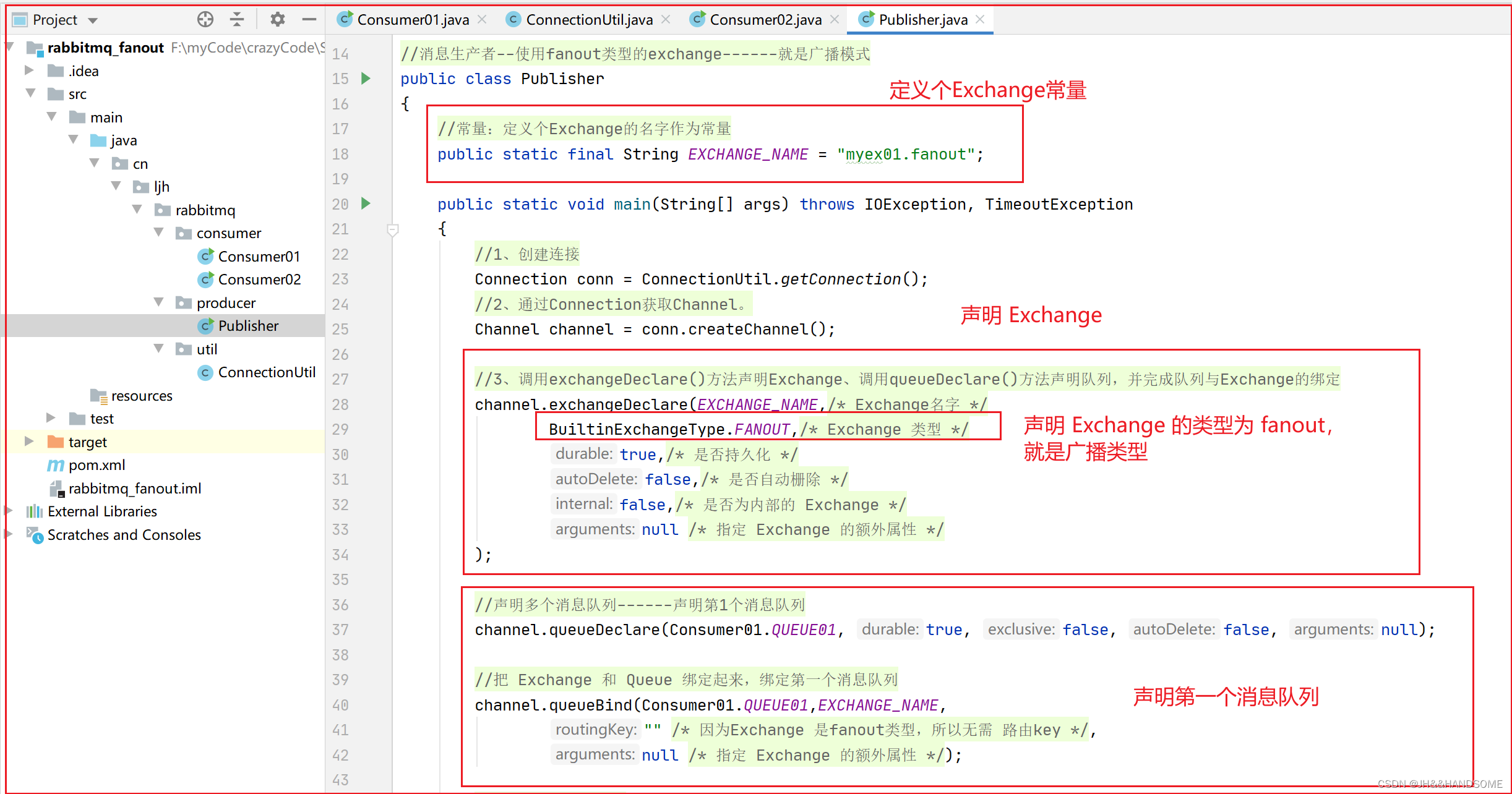Image resolution: width=1512 pixels, height=794 pixels.
Task: Click exchangeDeclare method on line 28
Action: tap(618, 404)
